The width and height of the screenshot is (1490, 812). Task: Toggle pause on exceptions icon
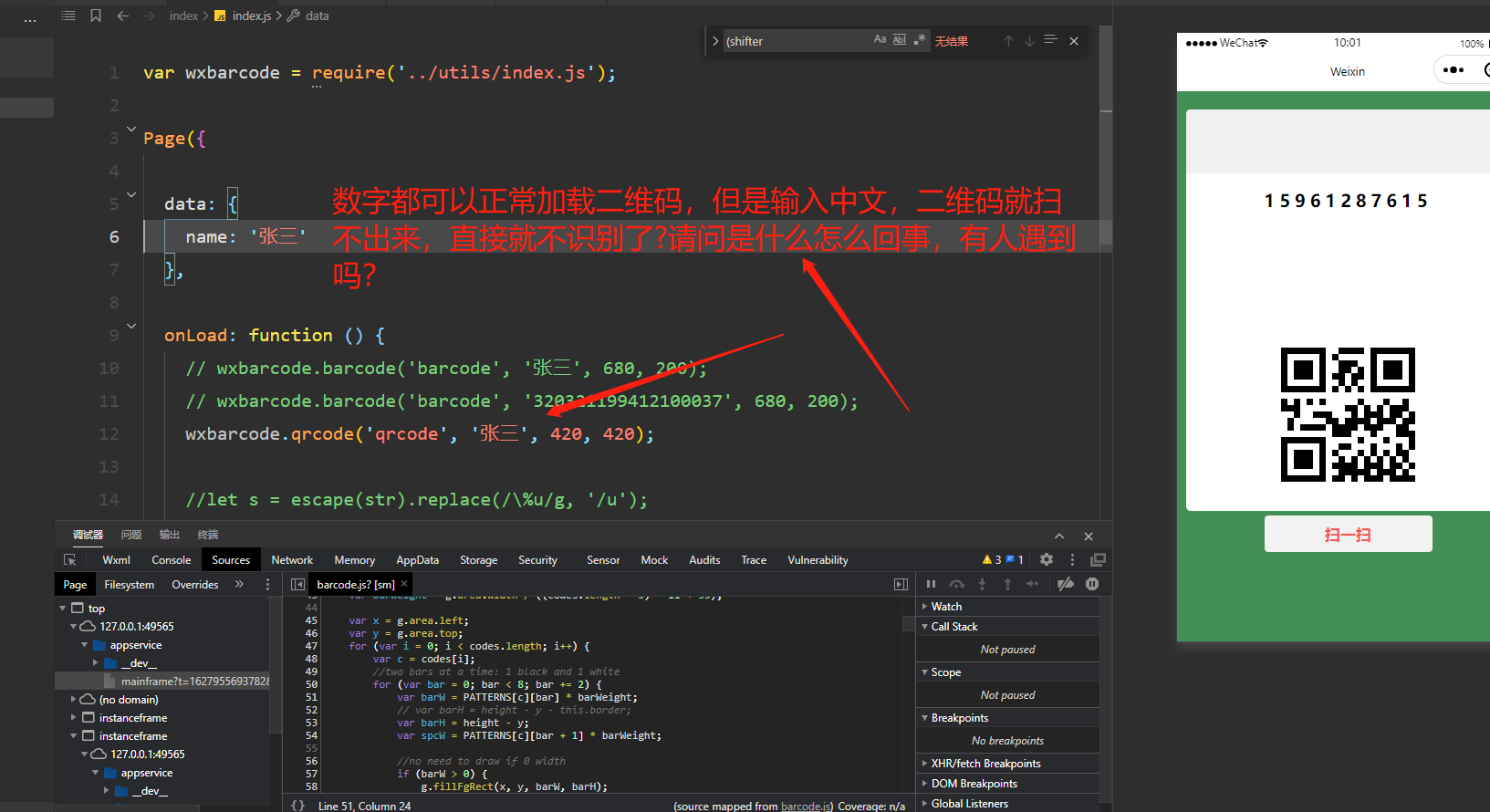[x=1092, y=584]
